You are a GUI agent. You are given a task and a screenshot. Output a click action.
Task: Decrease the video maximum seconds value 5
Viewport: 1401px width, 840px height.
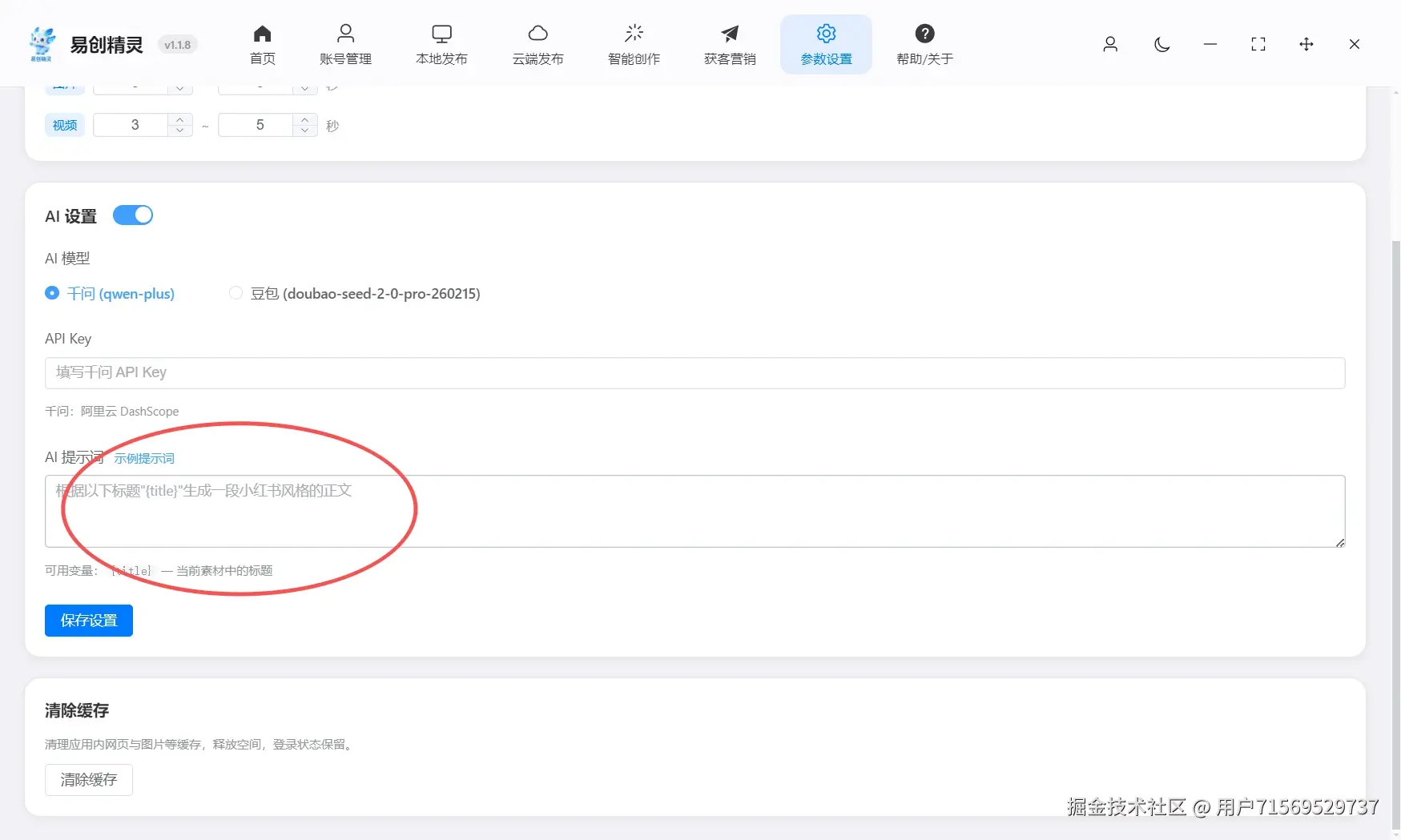tap(305, 131)
